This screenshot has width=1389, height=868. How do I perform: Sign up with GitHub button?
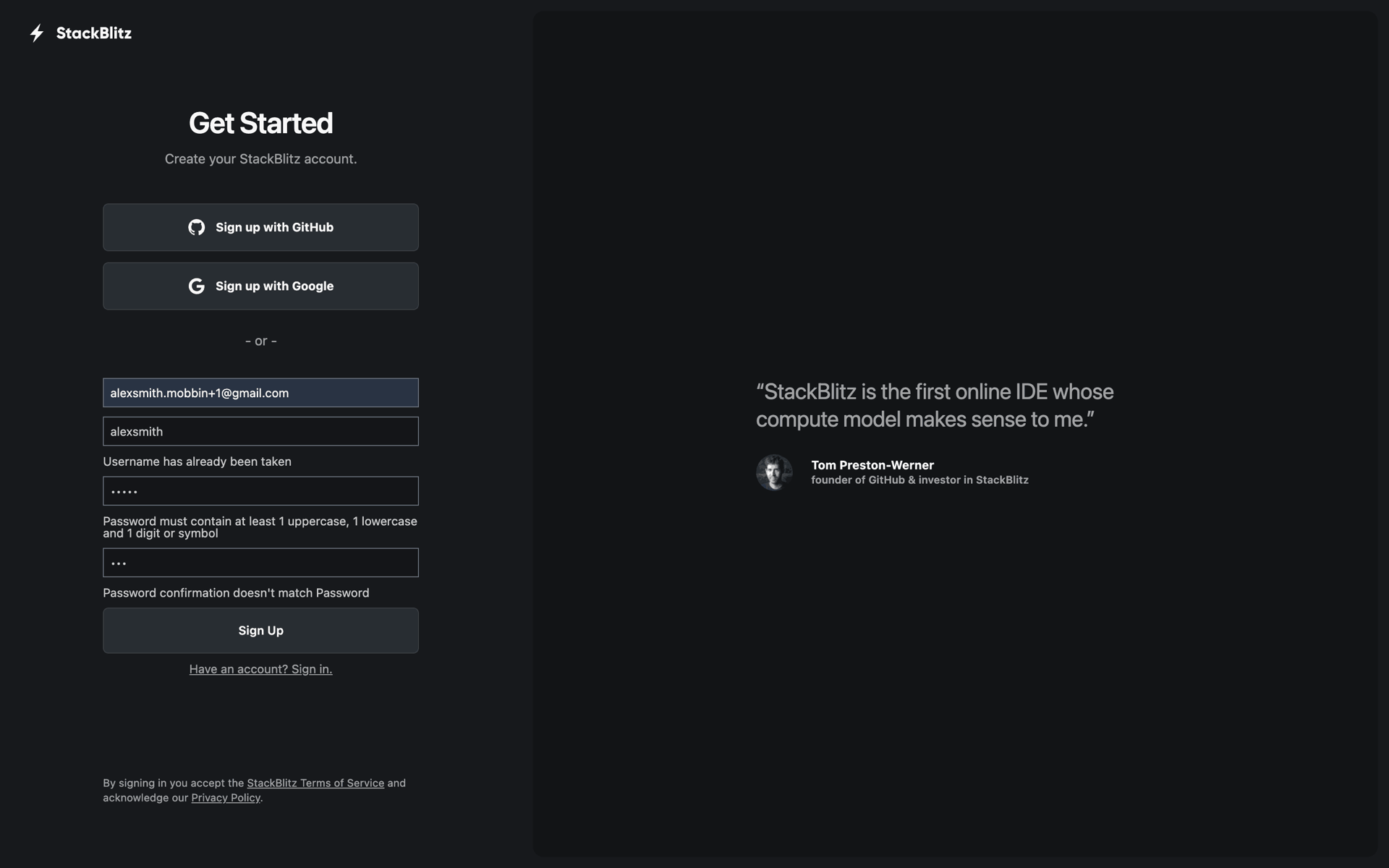pyautogui.click(x=260, y=227)
